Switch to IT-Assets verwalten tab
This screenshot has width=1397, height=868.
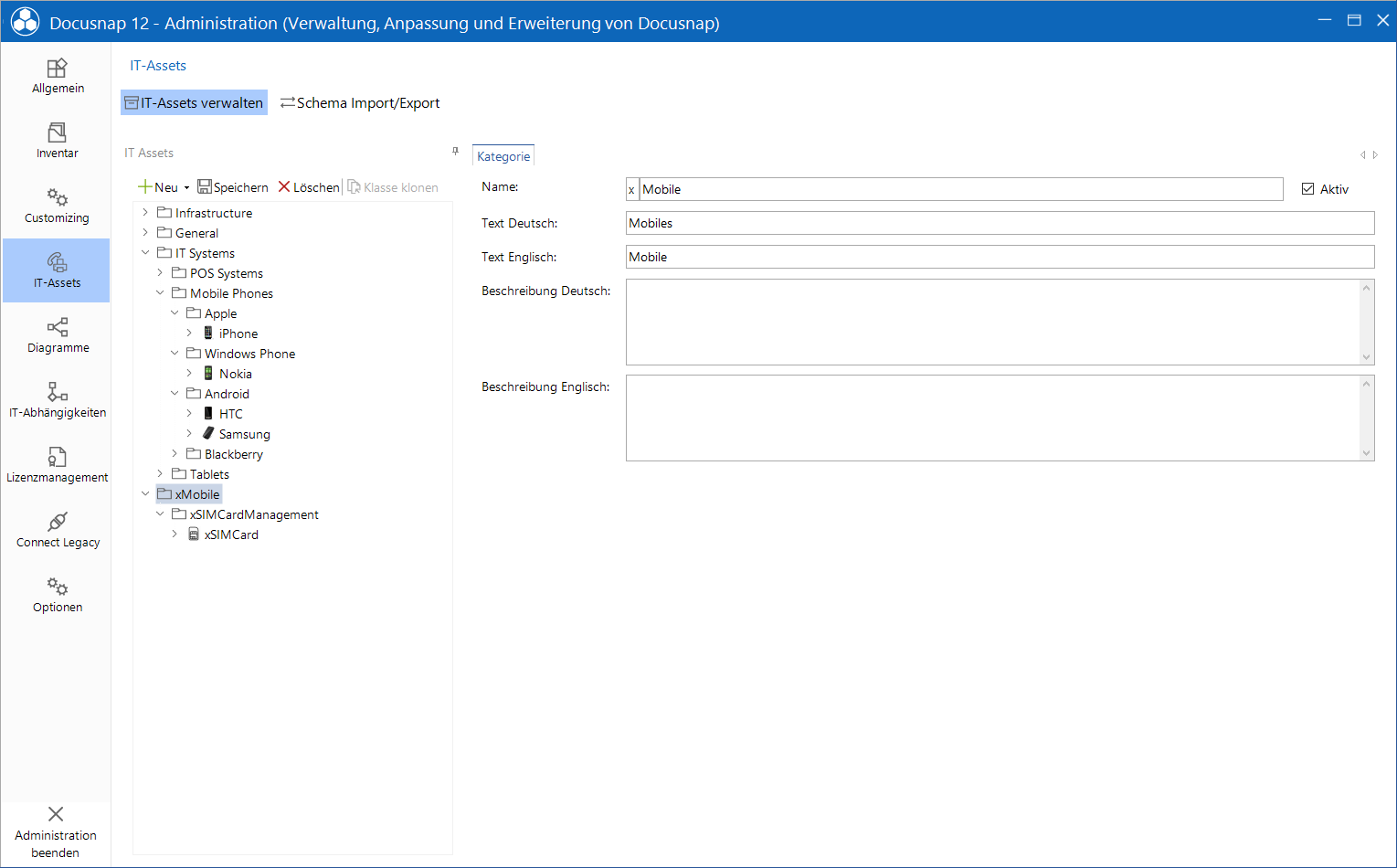[194, 102]
